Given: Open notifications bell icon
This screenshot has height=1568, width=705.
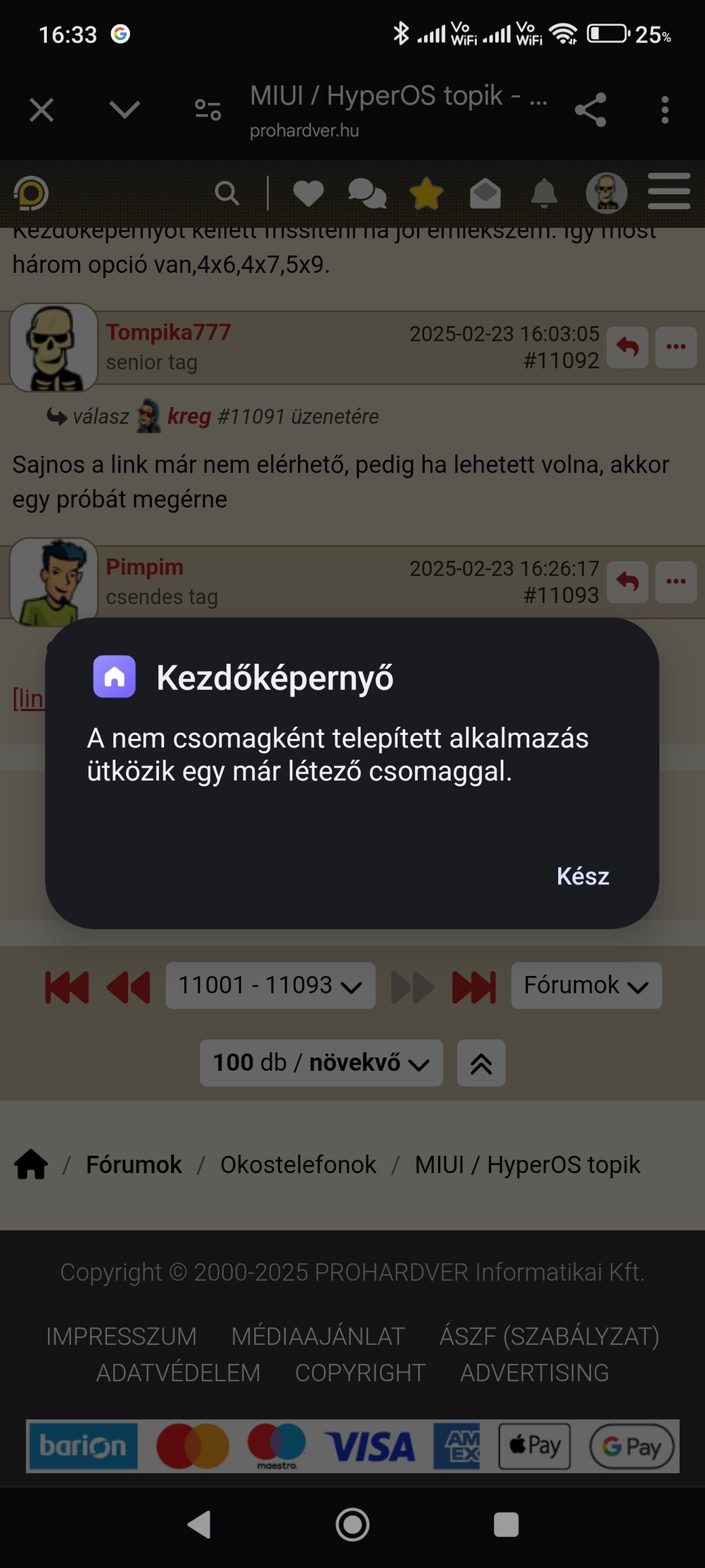Looking at the screenshot, I should [544, 193].
